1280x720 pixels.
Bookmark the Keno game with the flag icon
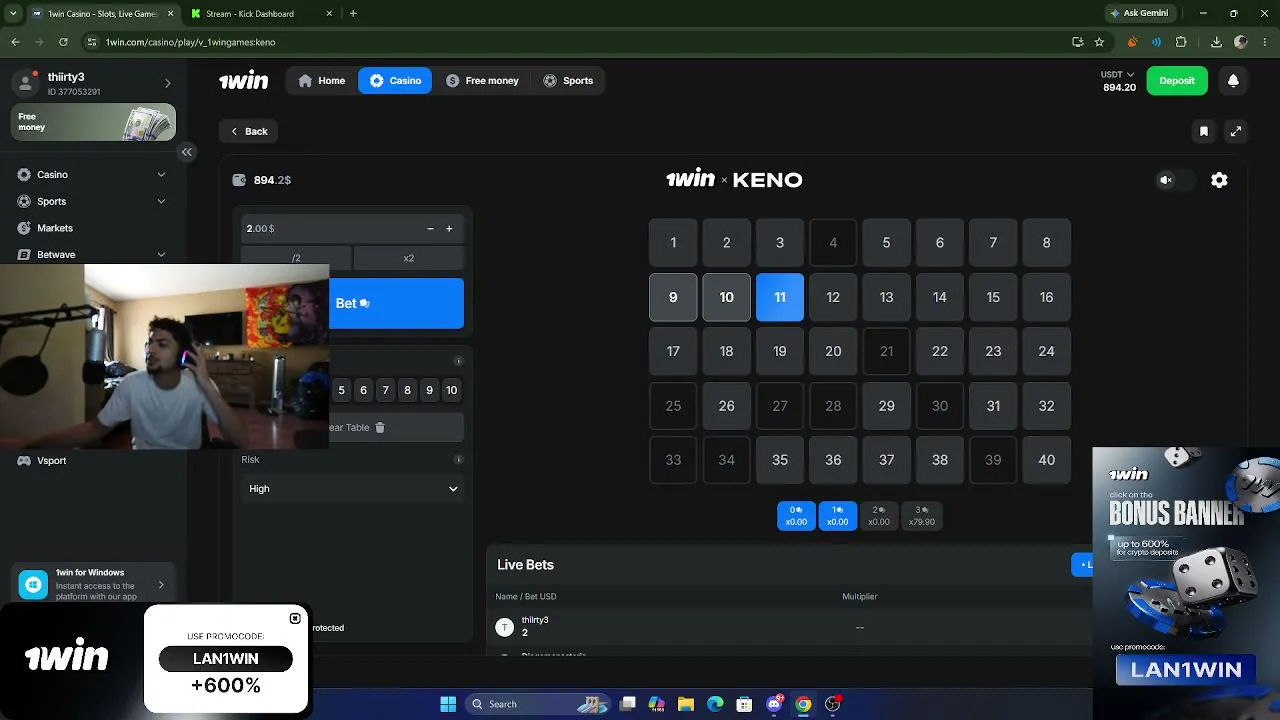[1204, 131]
